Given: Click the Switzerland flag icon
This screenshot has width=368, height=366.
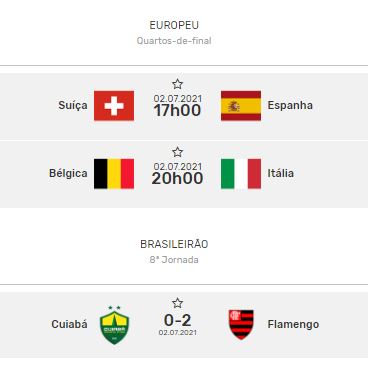Looking at the screenshot, I should pyautogui.click(x=114, y=106).
